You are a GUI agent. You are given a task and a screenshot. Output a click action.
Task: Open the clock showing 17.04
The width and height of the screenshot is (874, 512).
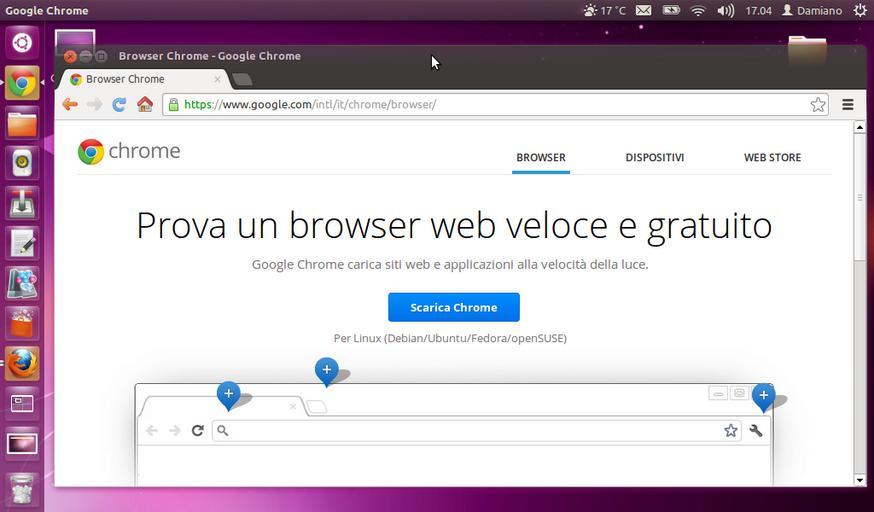point(759,10)
